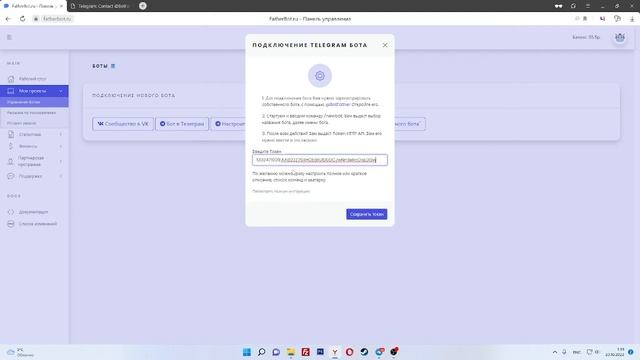Click the Документация code brackets icon
This screenshot has height=360, width=640.
(x=11, y=212)
